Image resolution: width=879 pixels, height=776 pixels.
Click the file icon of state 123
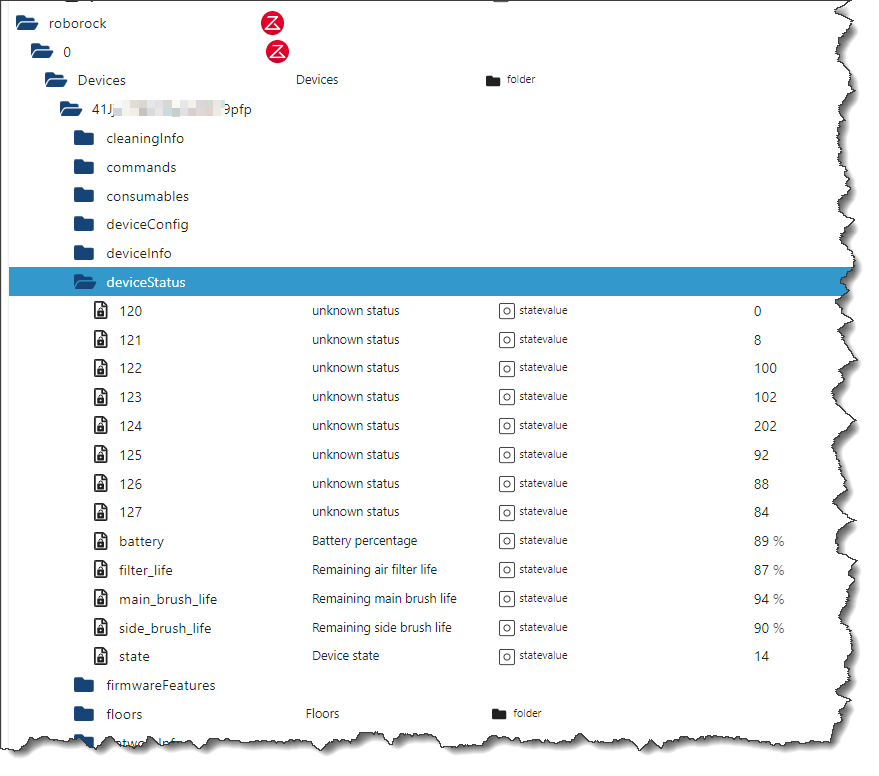100,396
